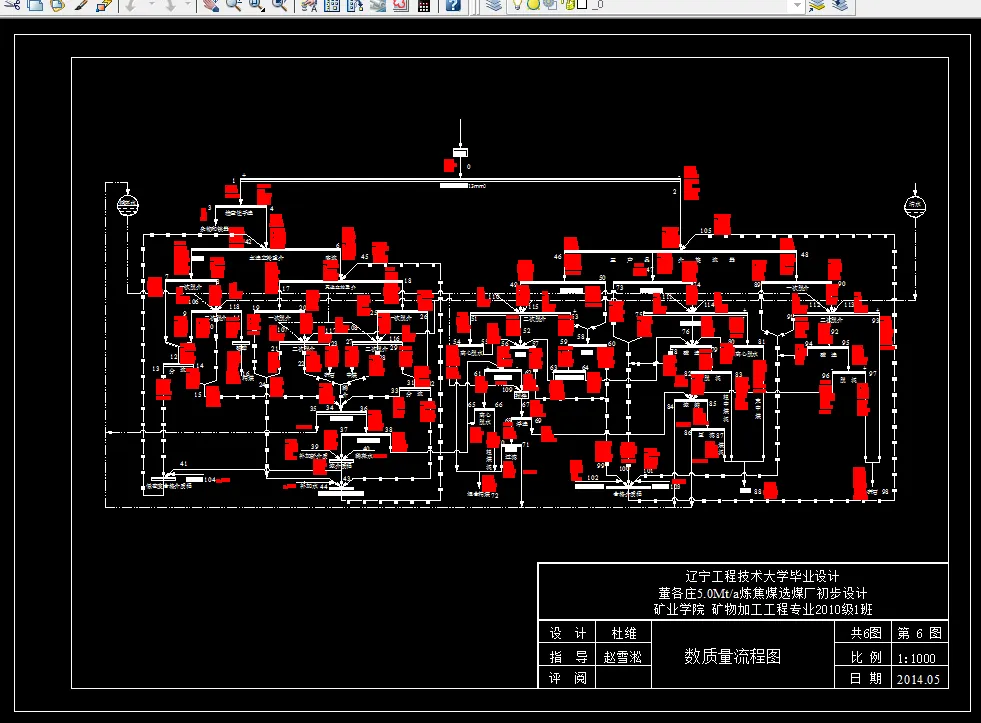Screen dimensions: 981x723
Task: Open the DesignCenter icon
Action: [x=332, y=5]
